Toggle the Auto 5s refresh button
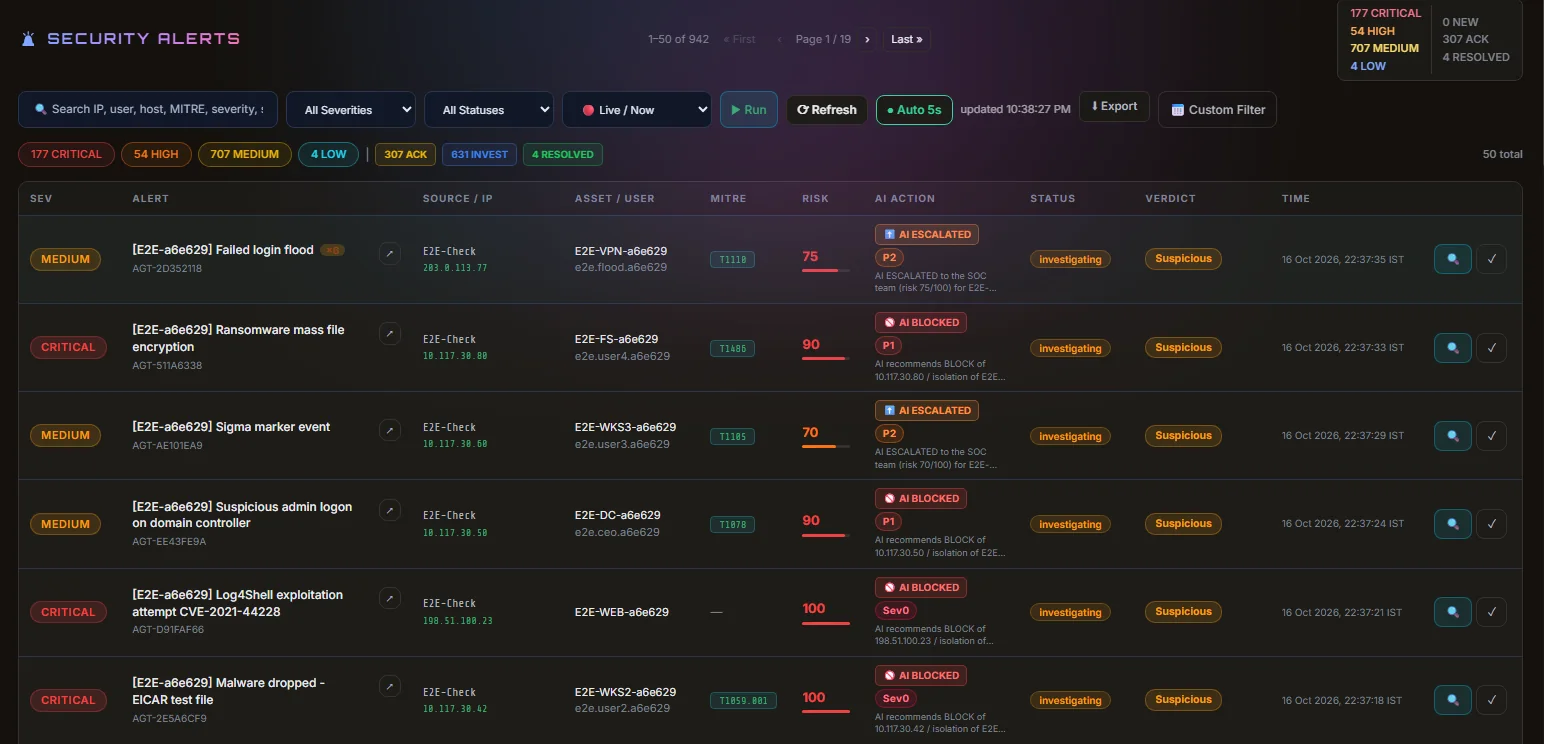The image size is (1544, 744). (914, 110)
